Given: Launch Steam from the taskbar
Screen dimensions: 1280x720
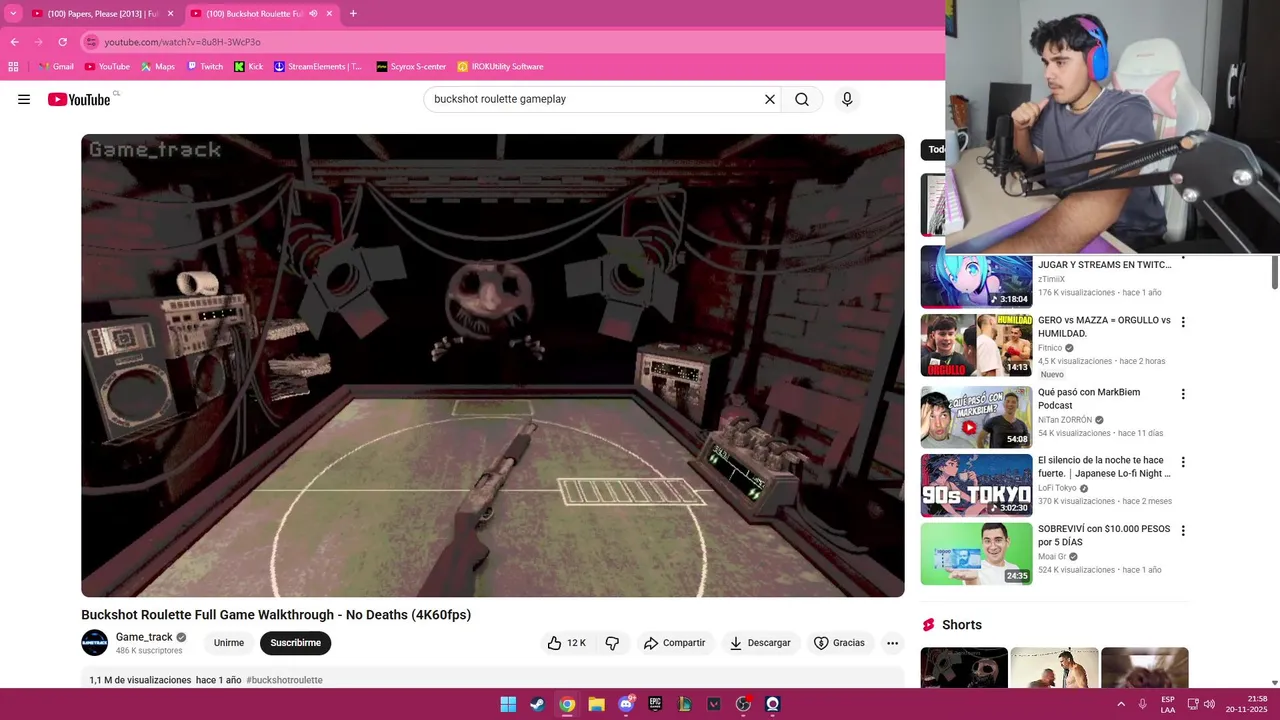Looking at the screenshot, I should 537,704.
